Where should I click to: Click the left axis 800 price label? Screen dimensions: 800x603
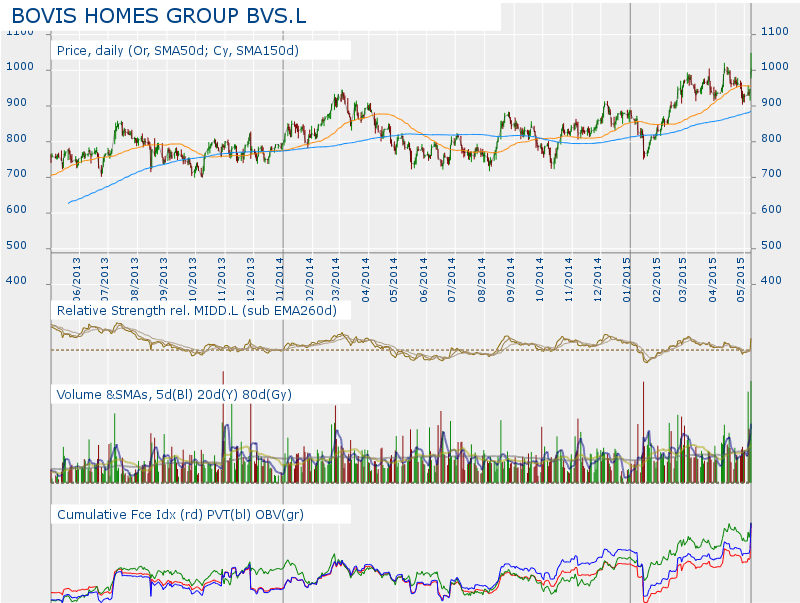pyautogui.click(x=17, y=138)
